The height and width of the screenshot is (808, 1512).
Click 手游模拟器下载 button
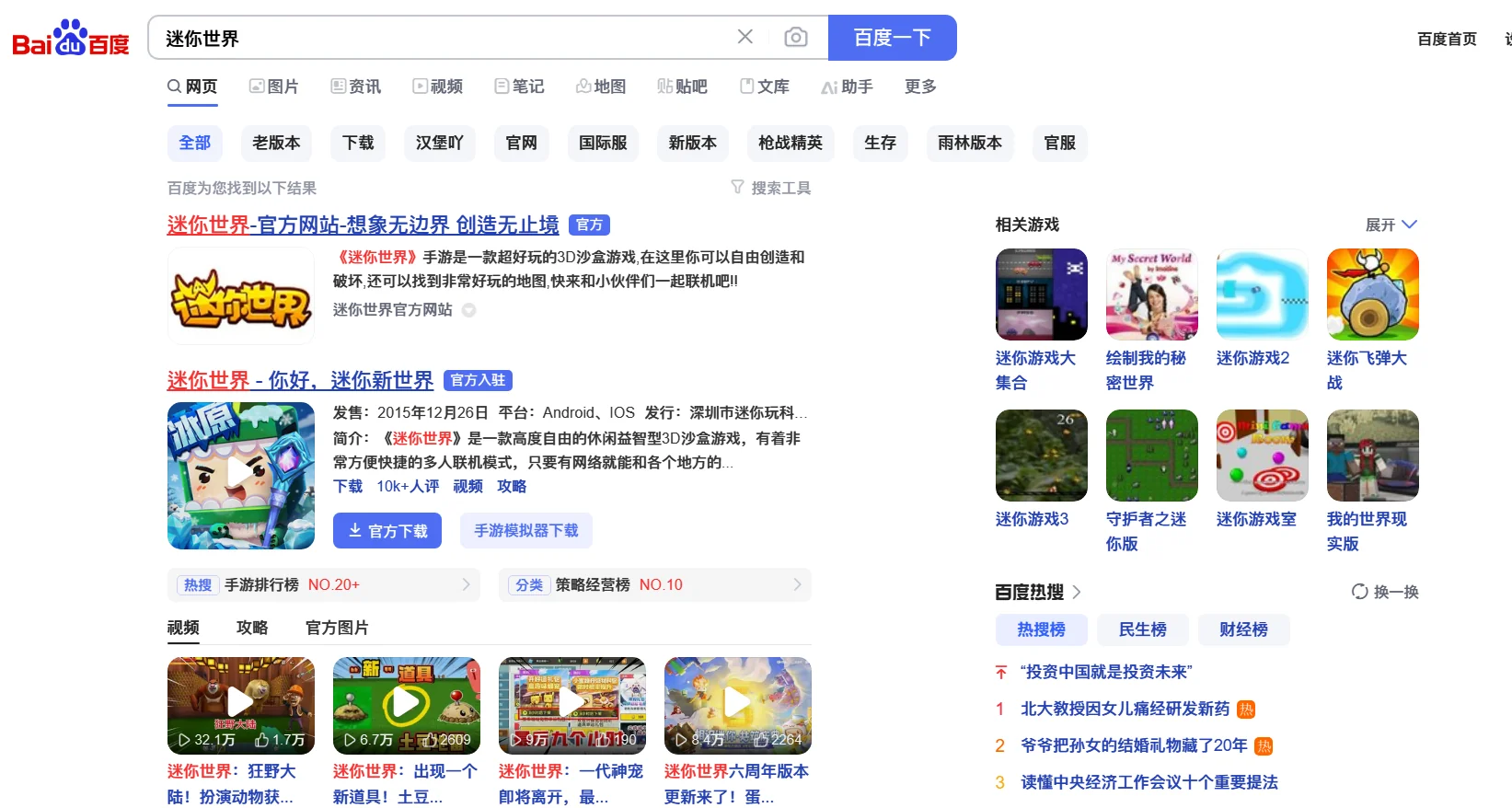pyautogui.click(x=526, y=531)
